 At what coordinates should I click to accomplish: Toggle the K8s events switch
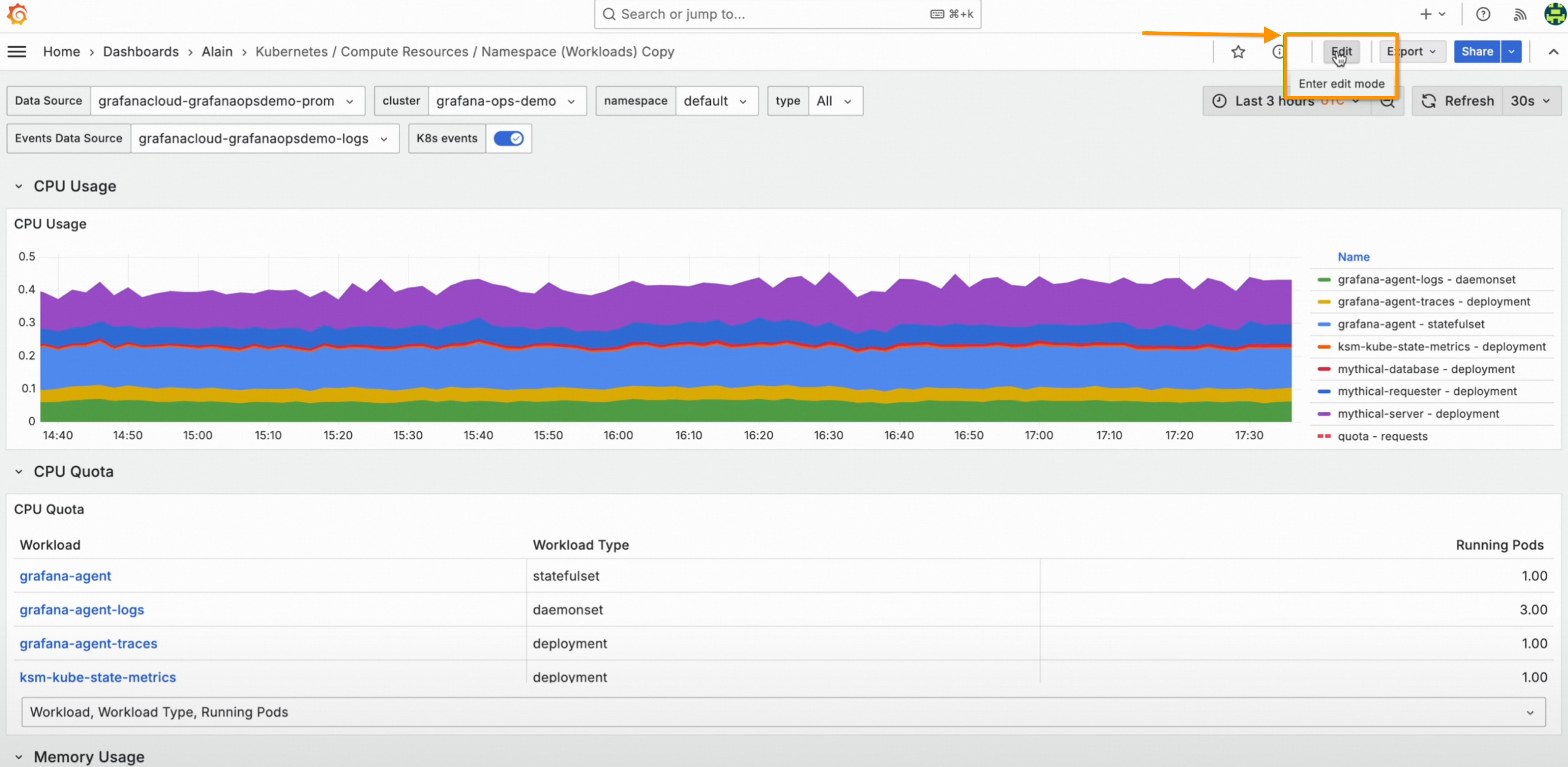tap(508, 139)
